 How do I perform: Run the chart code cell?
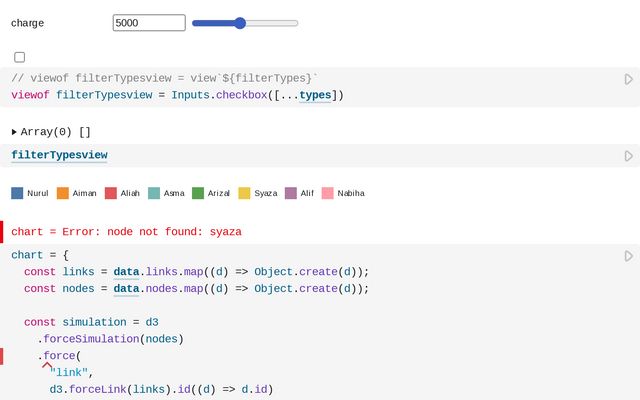(628, 256)
